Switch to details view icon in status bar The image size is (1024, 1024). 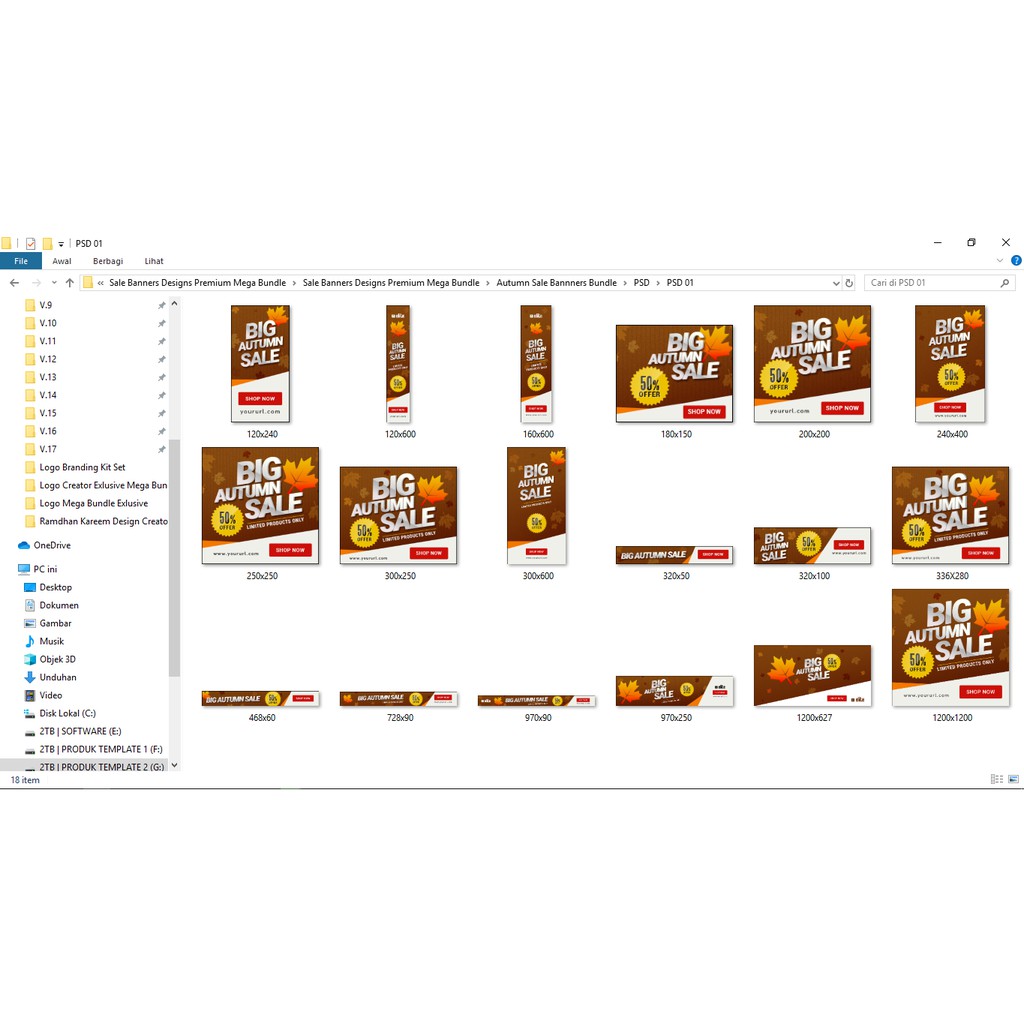click(x=997, y=779)
